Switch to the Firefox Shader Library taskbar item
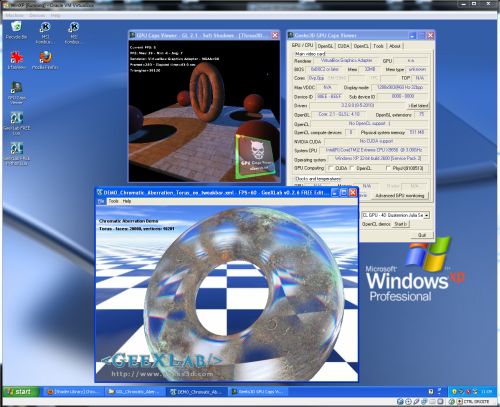This screenshot has height=407, width=500. coord(75,392)
